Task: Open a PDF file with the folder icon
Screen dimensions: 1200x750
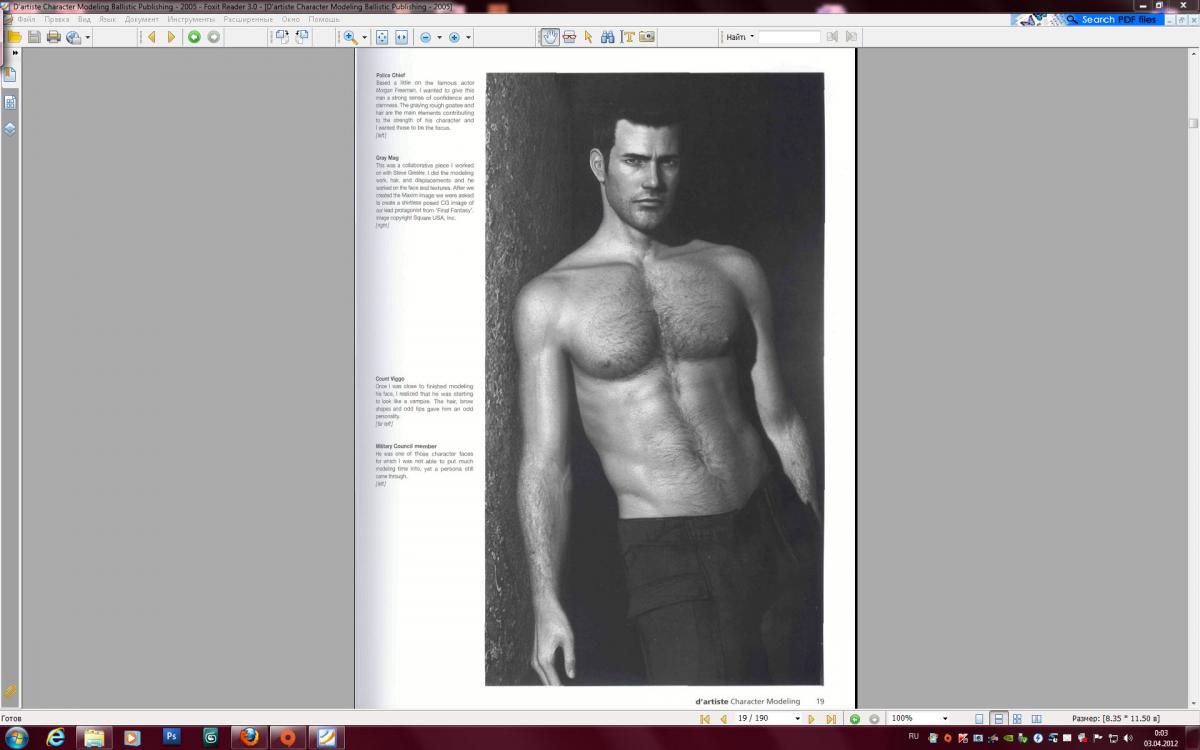Action: point(14,37)
